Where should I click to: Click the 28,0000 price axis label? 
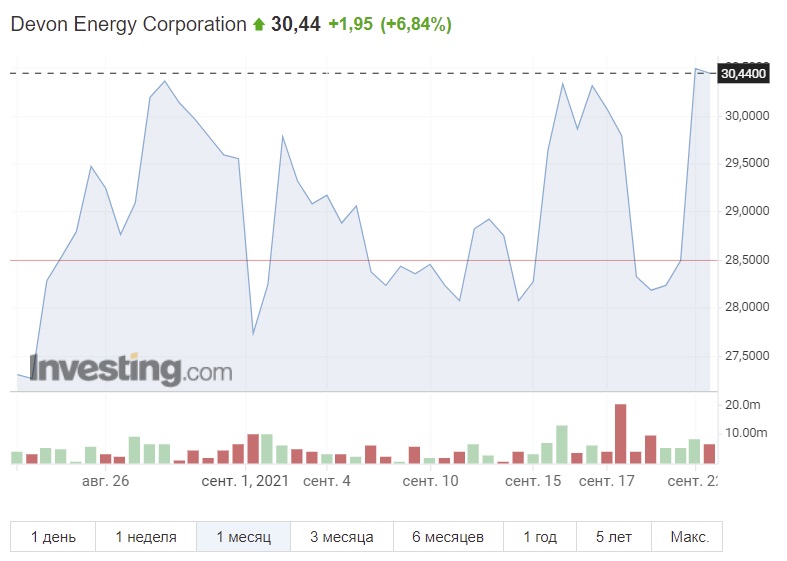pyautogui.click(x=747, y=307)
